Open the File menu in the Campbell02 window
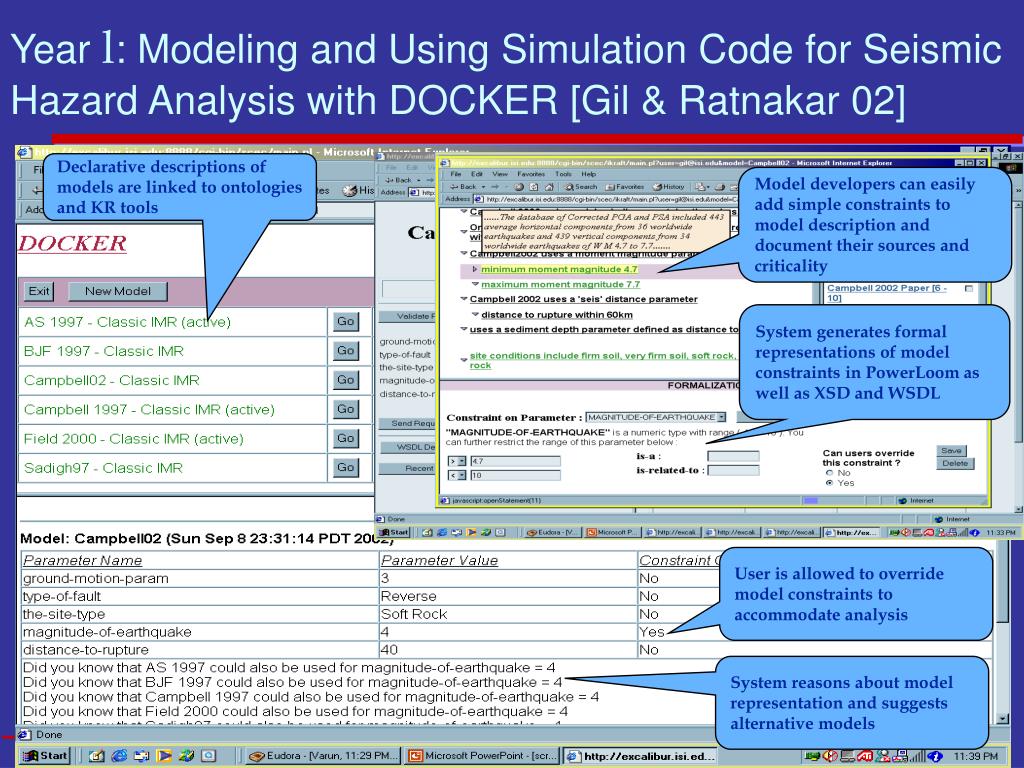Viewport: 1024px width, 768px height. tap(456, 174)
